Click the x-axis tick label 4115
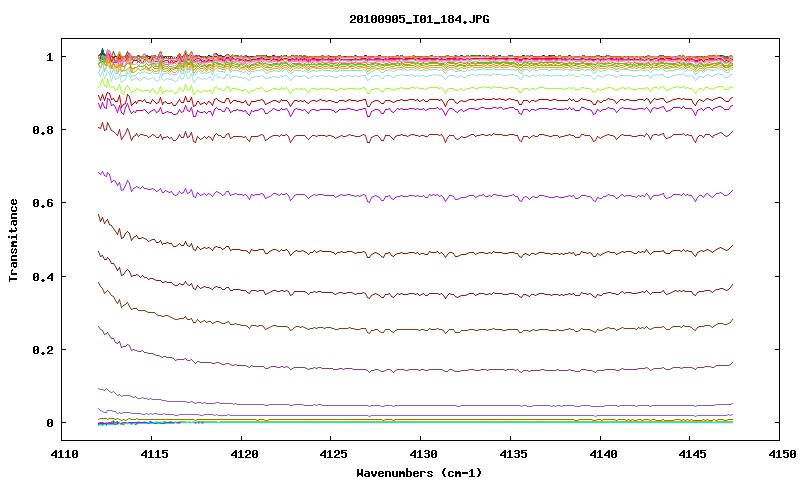The width and height of the screenshot is (800, 480). [154, 454]
